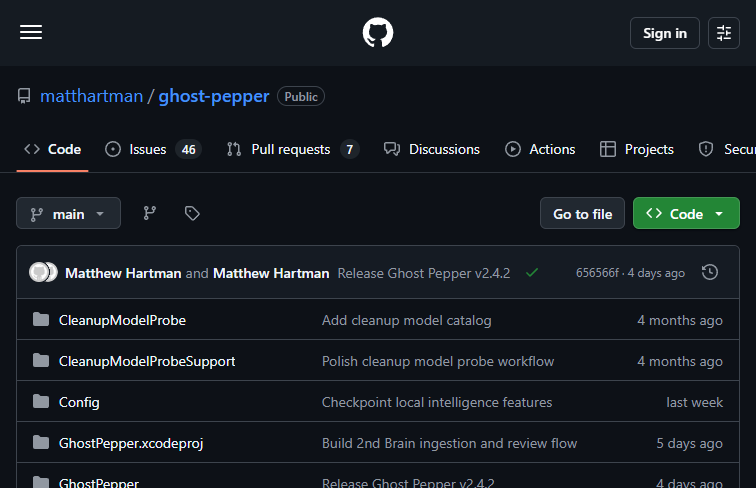This screenshot has width=756, height=488.
Task: Switch to the Discussions tab
Action: tap(432, 149)
